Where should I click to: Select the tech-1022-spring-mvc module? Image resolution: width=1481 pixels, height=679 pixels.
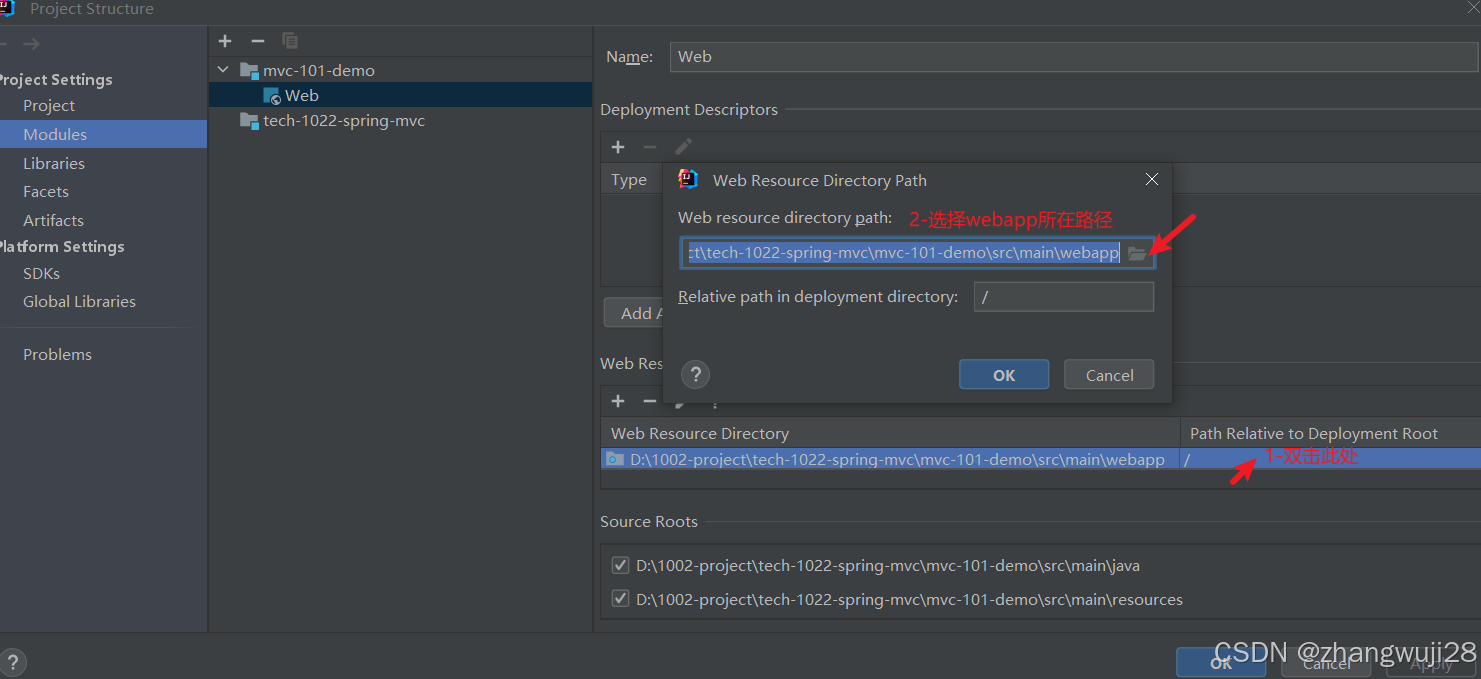343,121
